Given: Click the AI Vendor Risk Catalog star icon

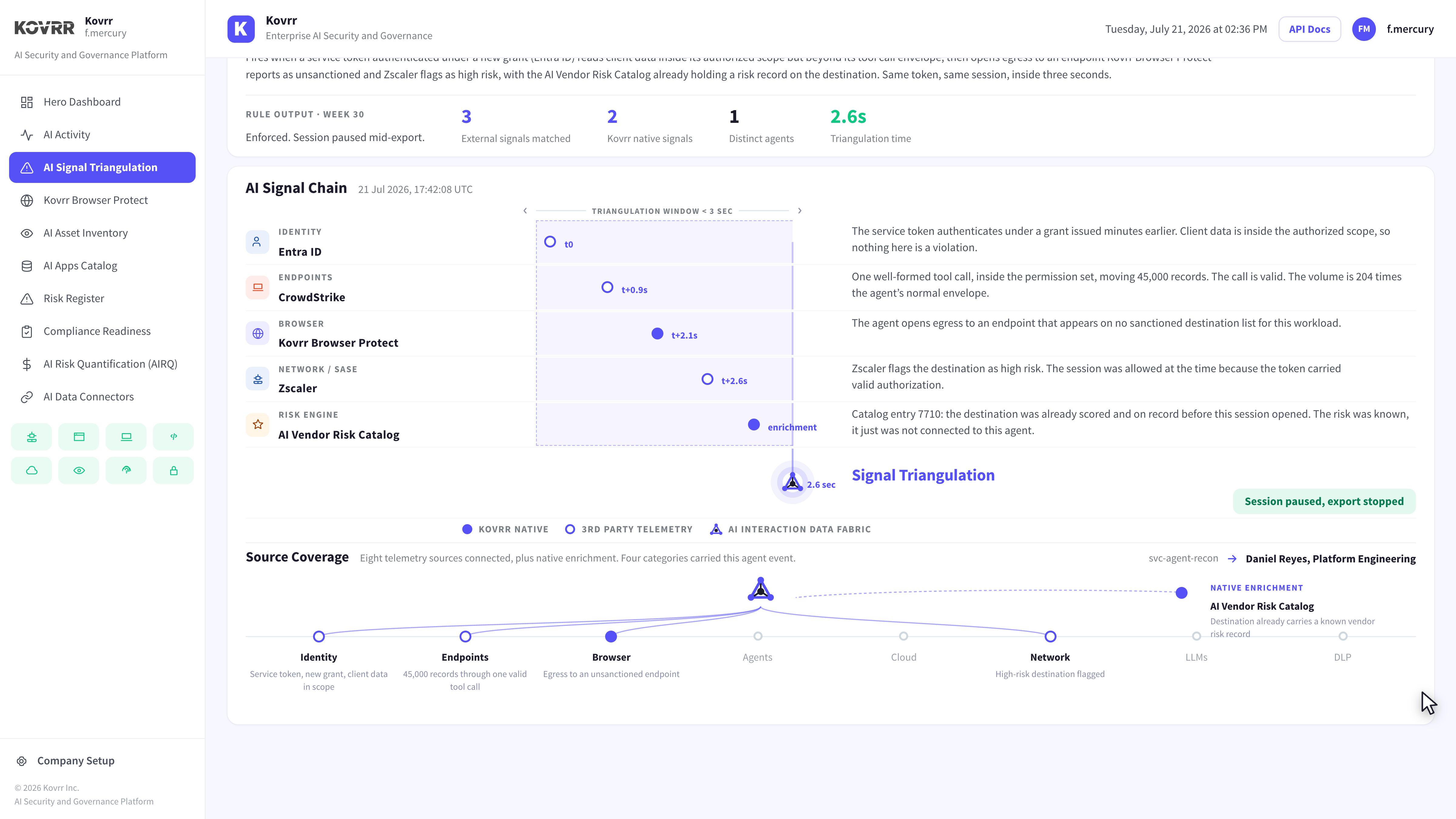Looking at the screenshot, I should [257, 424].
